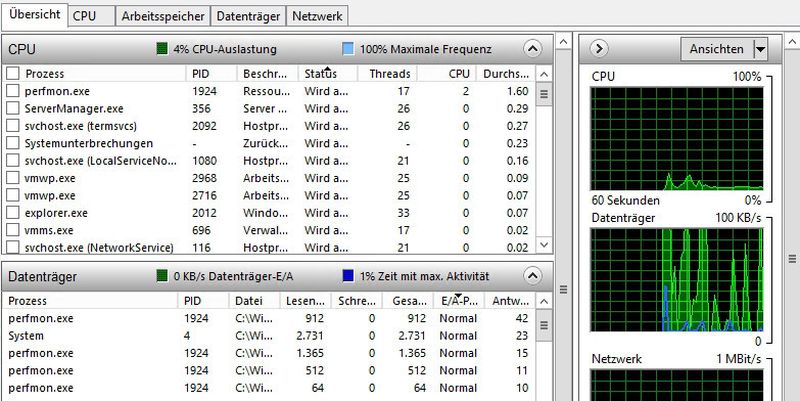Screen dimensions: 800x401
Task: Sort by Beschr... column header
Action: tap(268, 74)
